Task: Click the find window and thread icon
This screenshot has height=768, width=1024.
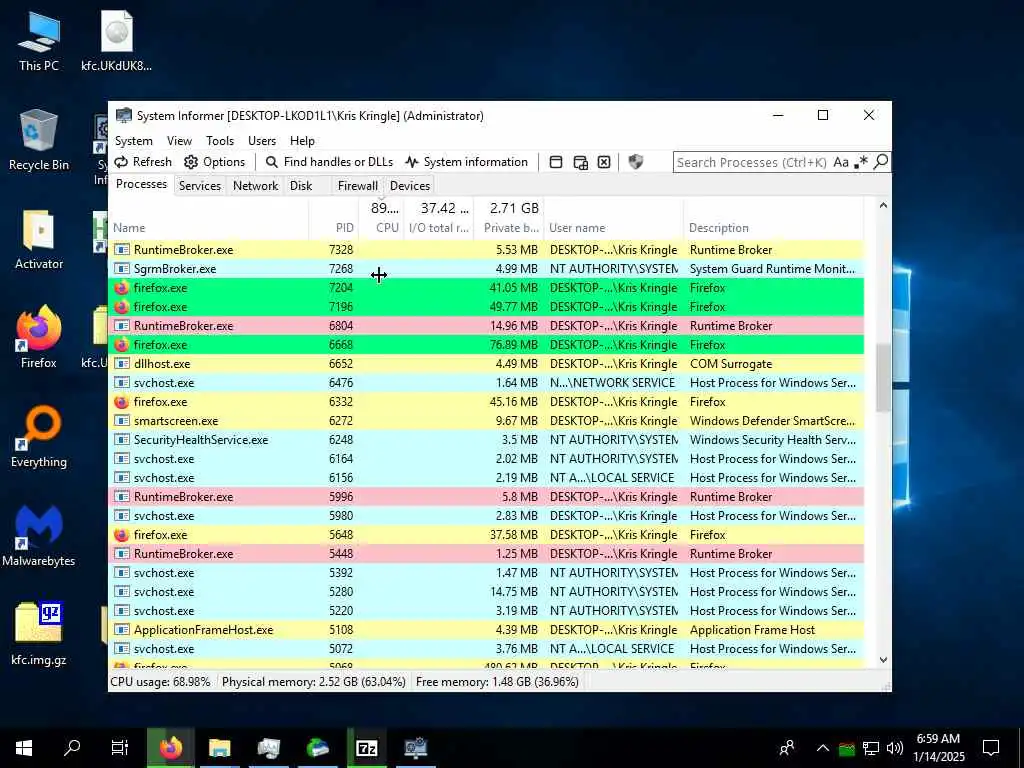Action: point(581,162)
